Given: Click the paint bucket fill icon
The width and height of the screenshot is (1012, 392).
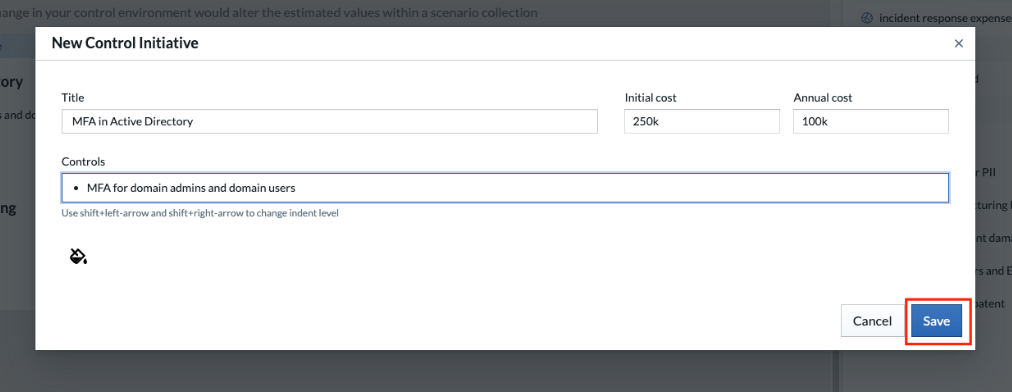Looking at the screenshot, I should click(x=78, y=256).
